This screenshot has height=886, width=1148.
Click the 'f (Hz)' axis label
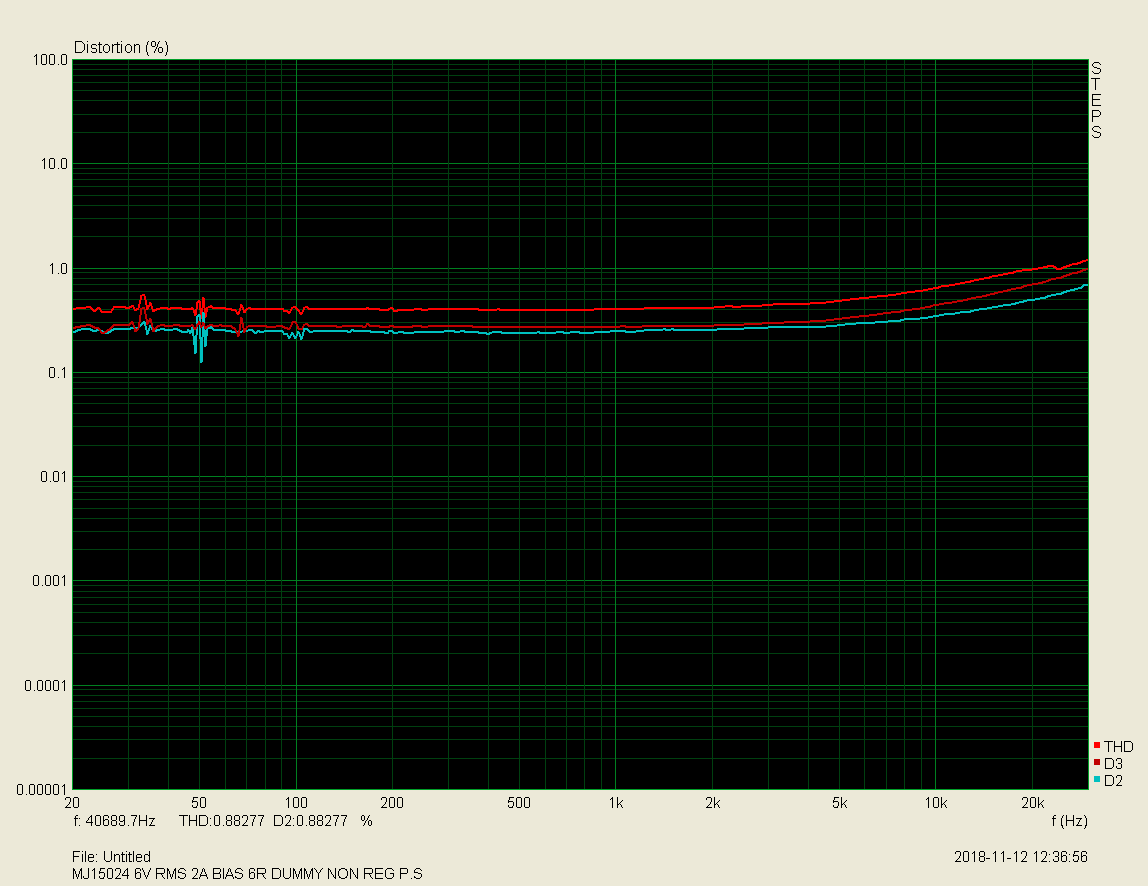[1069, 821]
